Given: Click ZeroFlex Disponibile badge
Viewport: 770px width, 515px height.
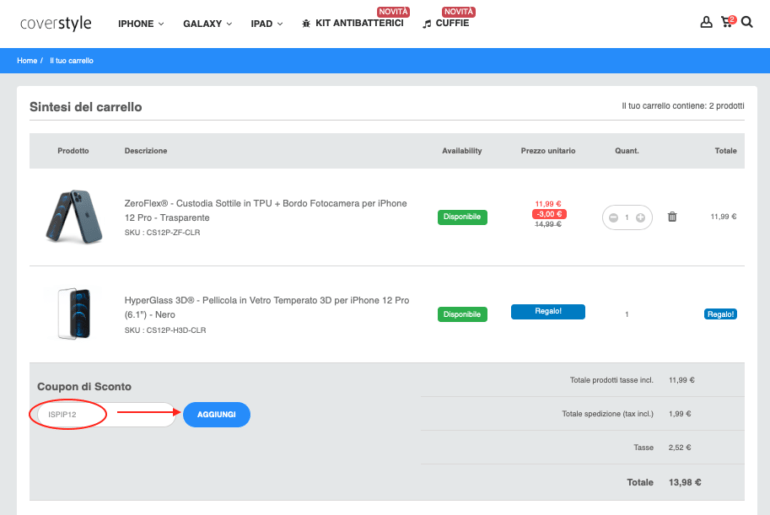Looking at the screenshot, I should (x=462, y=217).
